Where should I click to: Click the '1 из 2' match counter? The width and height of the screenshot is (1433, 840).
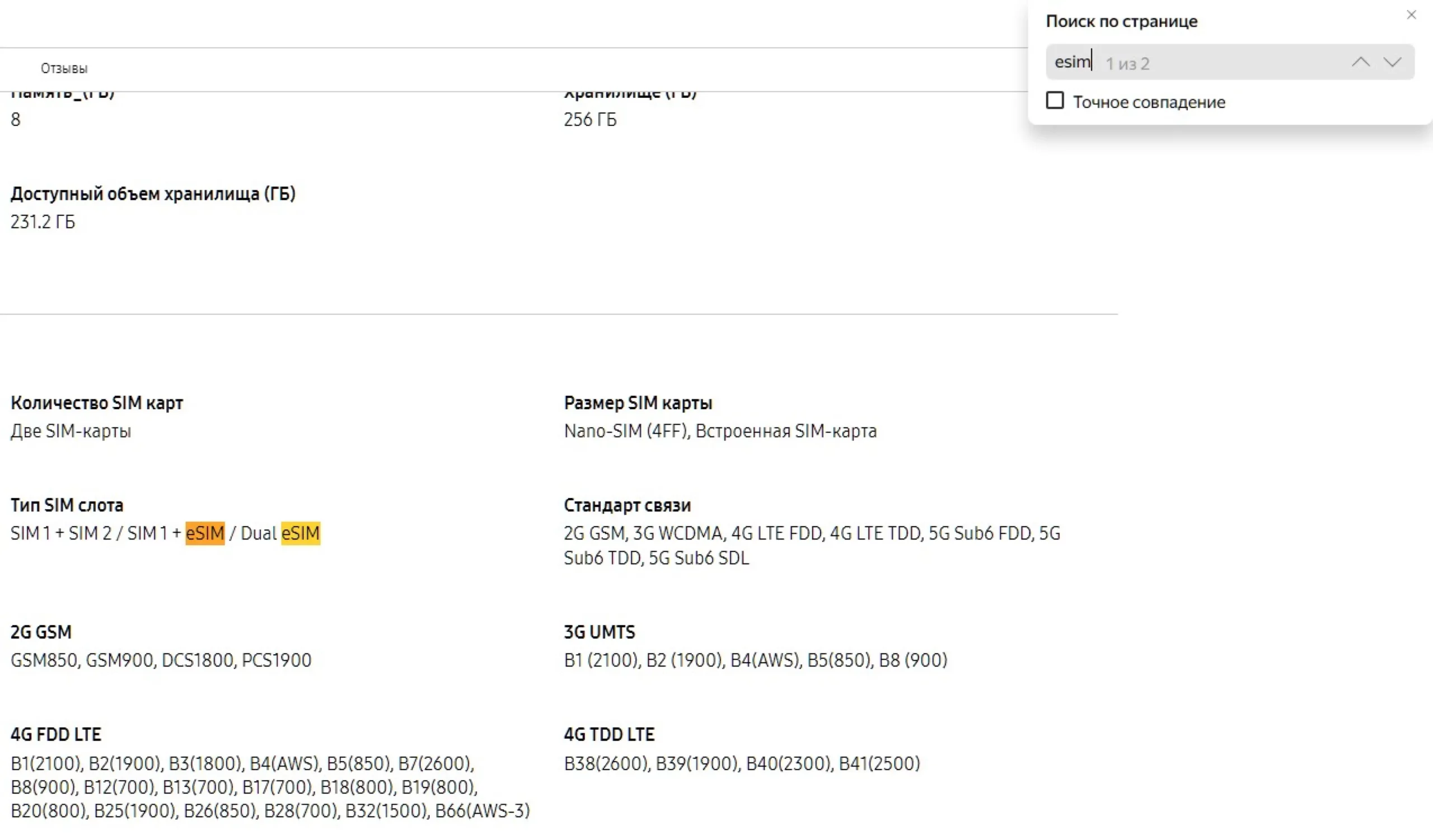[x=1127, y=64]
